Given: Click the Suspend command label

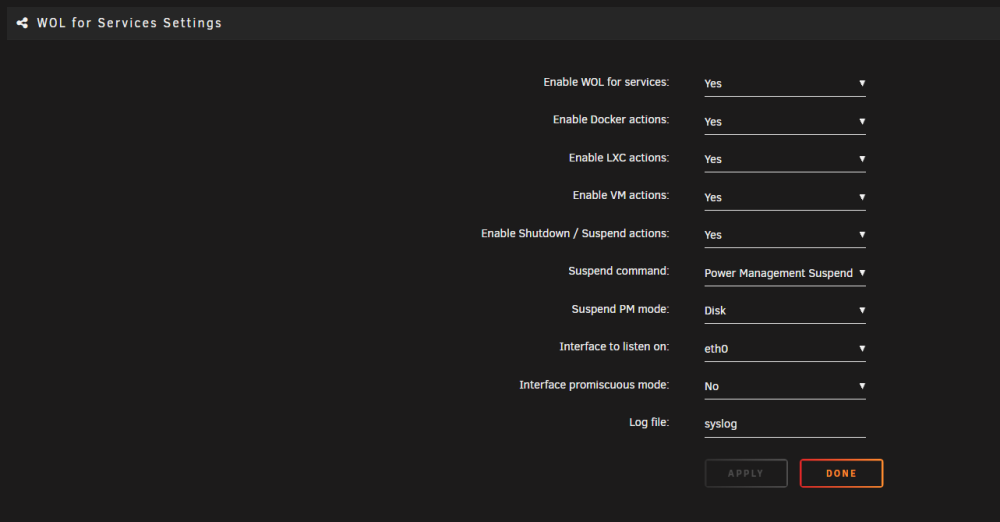Looking at the screenshot, I should pos(619,271).
